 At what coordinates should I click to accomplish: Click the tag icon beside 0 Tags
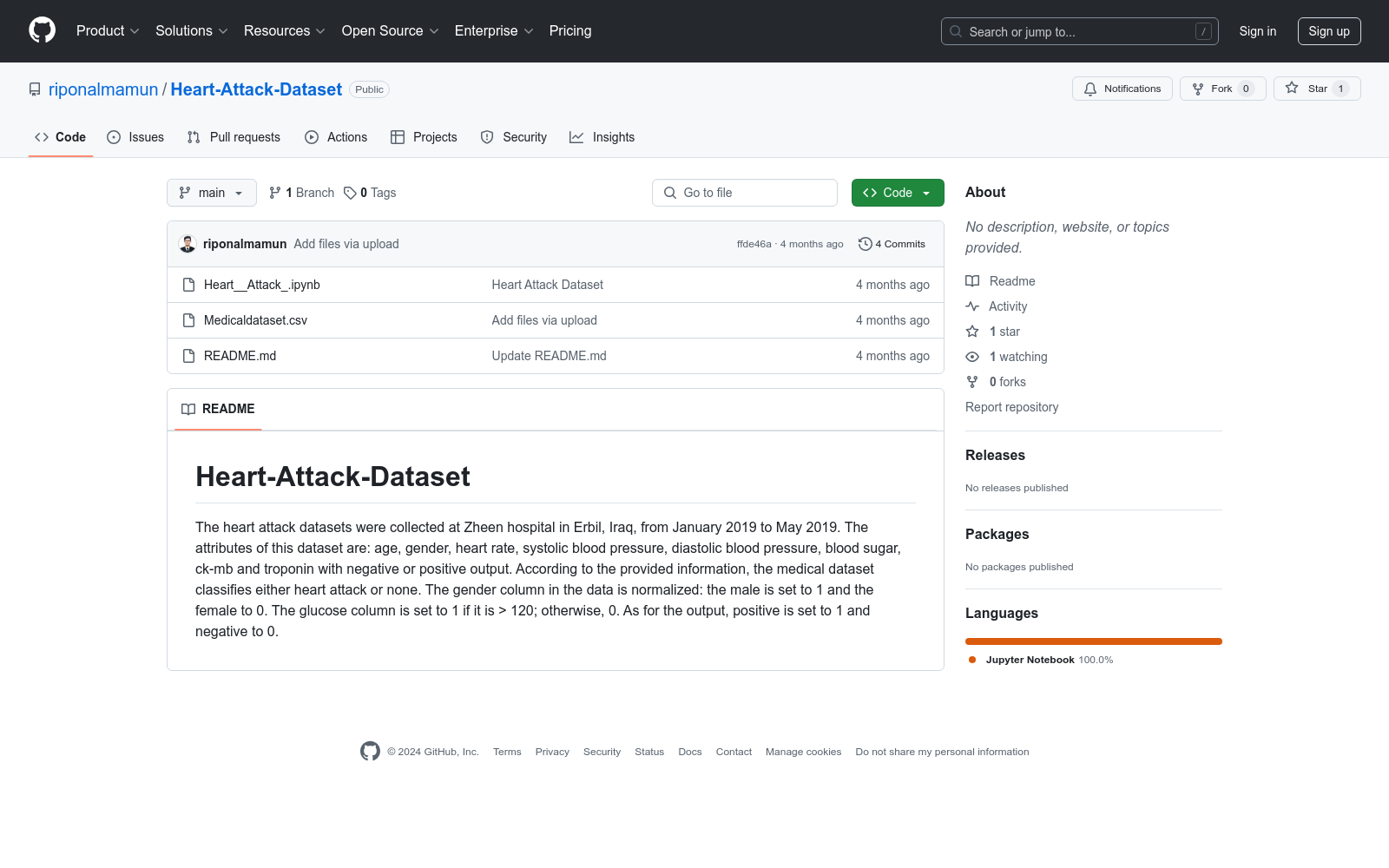tap(350, 193)
